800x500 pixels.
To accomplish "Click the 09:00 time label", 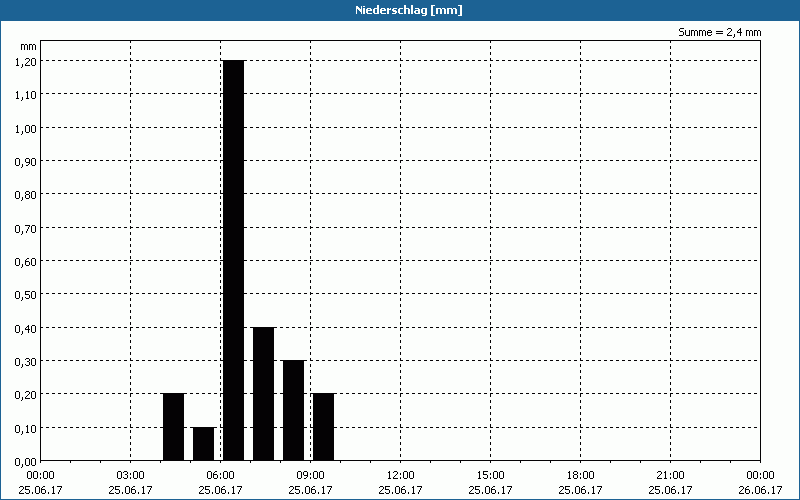I will tap(310, 476).
